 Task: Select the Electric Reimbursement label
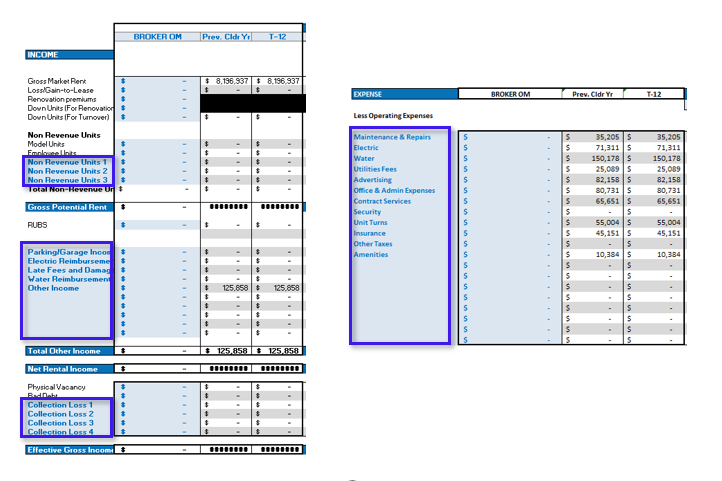pos(69,261)
